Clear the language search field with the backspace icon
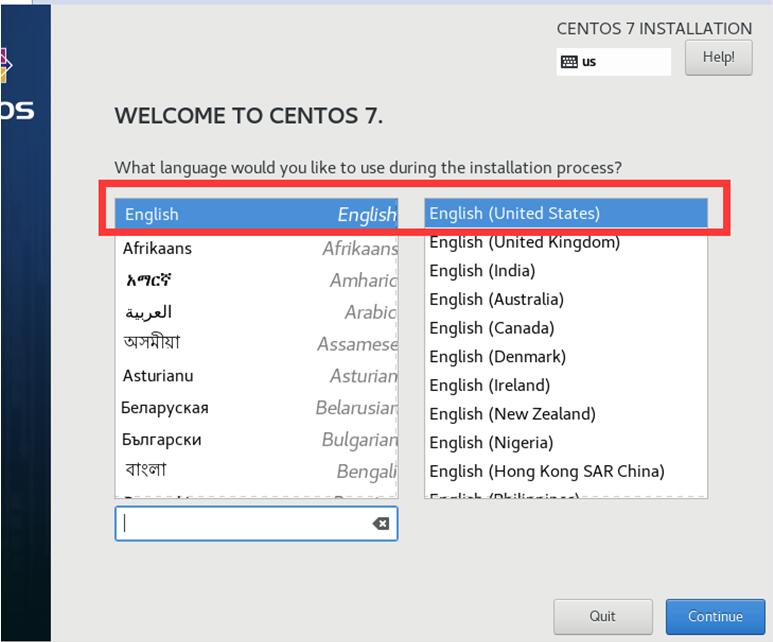The height and width of the screenshot is (642, 773). pyautogui.click(x=381, y=523)
